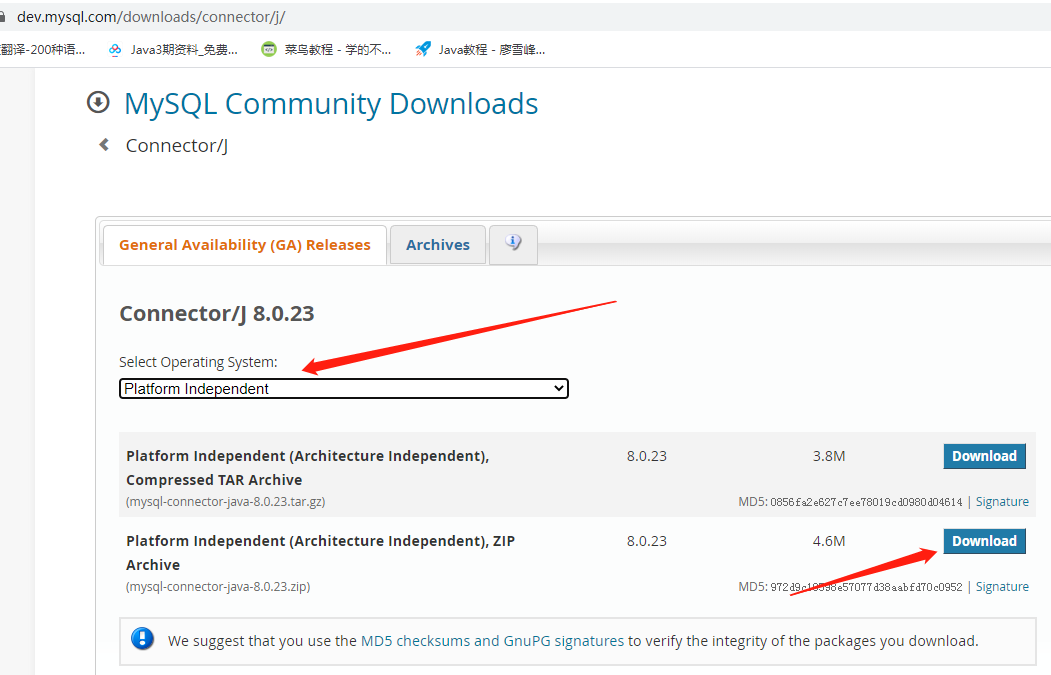
Task: Click version 8.0.23 in the ZIP row
Action: click(x=647, y=541)
